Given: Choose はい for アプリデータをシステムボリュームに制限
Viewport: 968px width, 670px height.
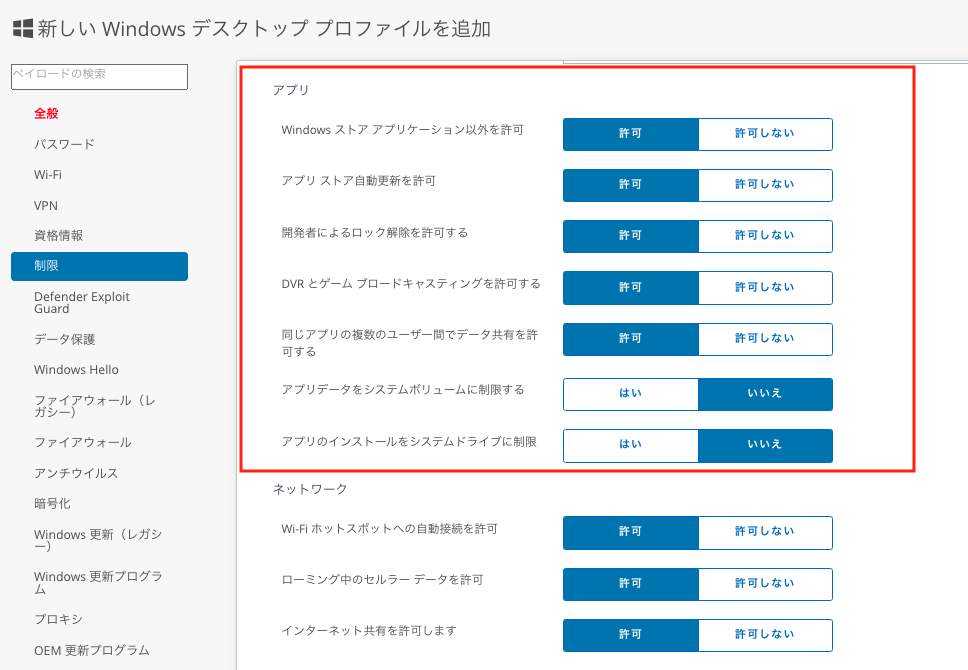Looking at the screenshot, I should (630, 394).
